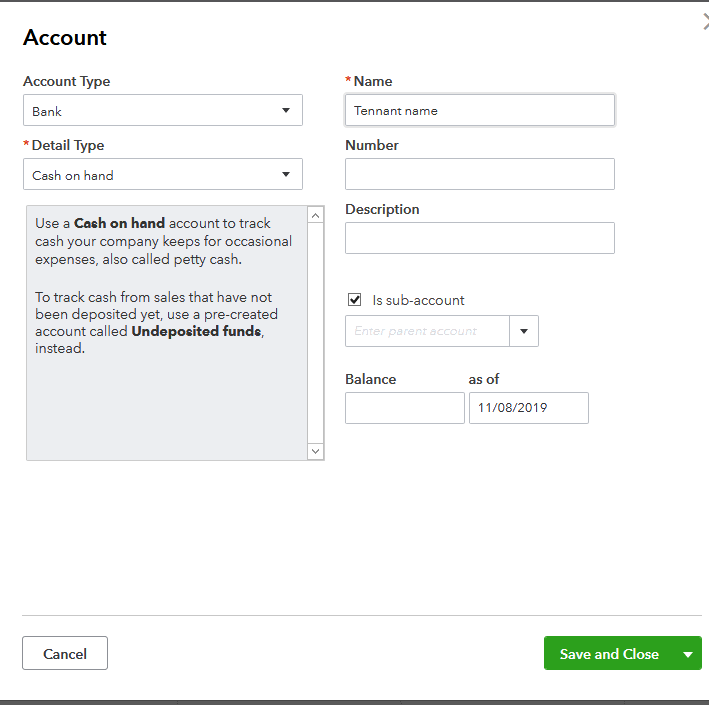The image size is (709, 705).
Task: Open Save and Close options arrow
Action: 688,654
